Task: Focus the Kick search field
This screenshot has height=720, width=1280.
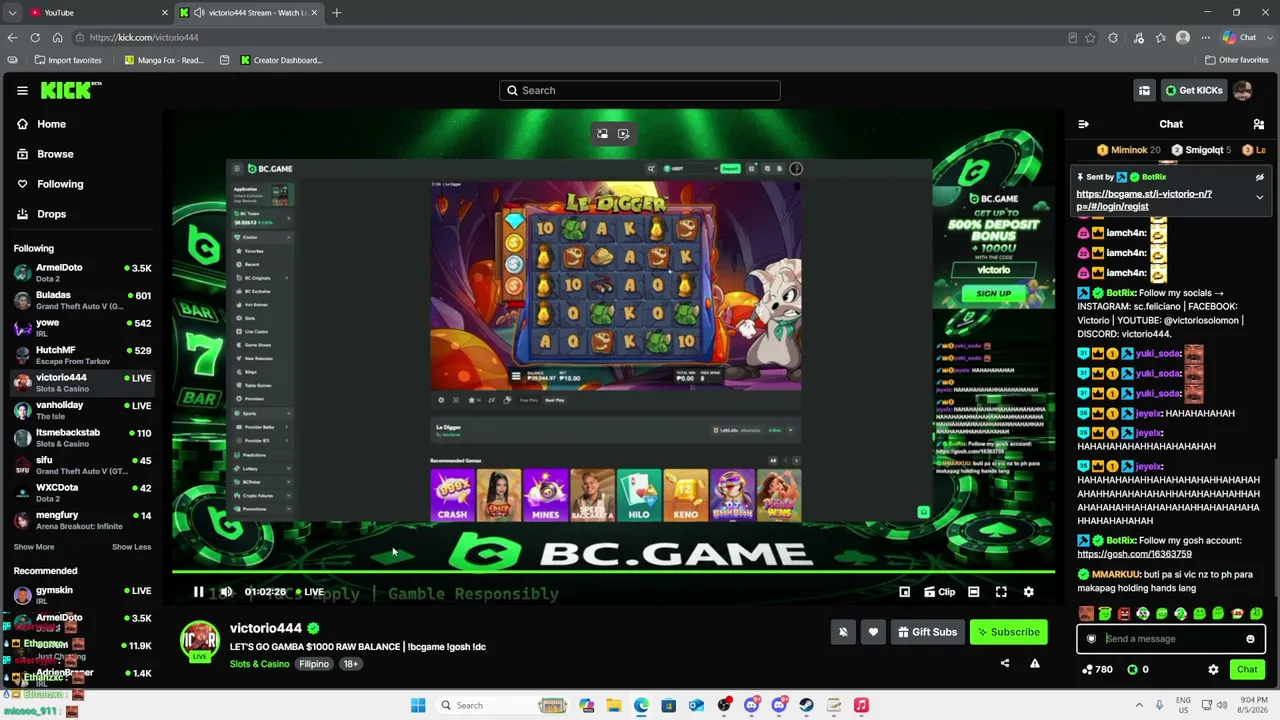Action: pos(640,90)
